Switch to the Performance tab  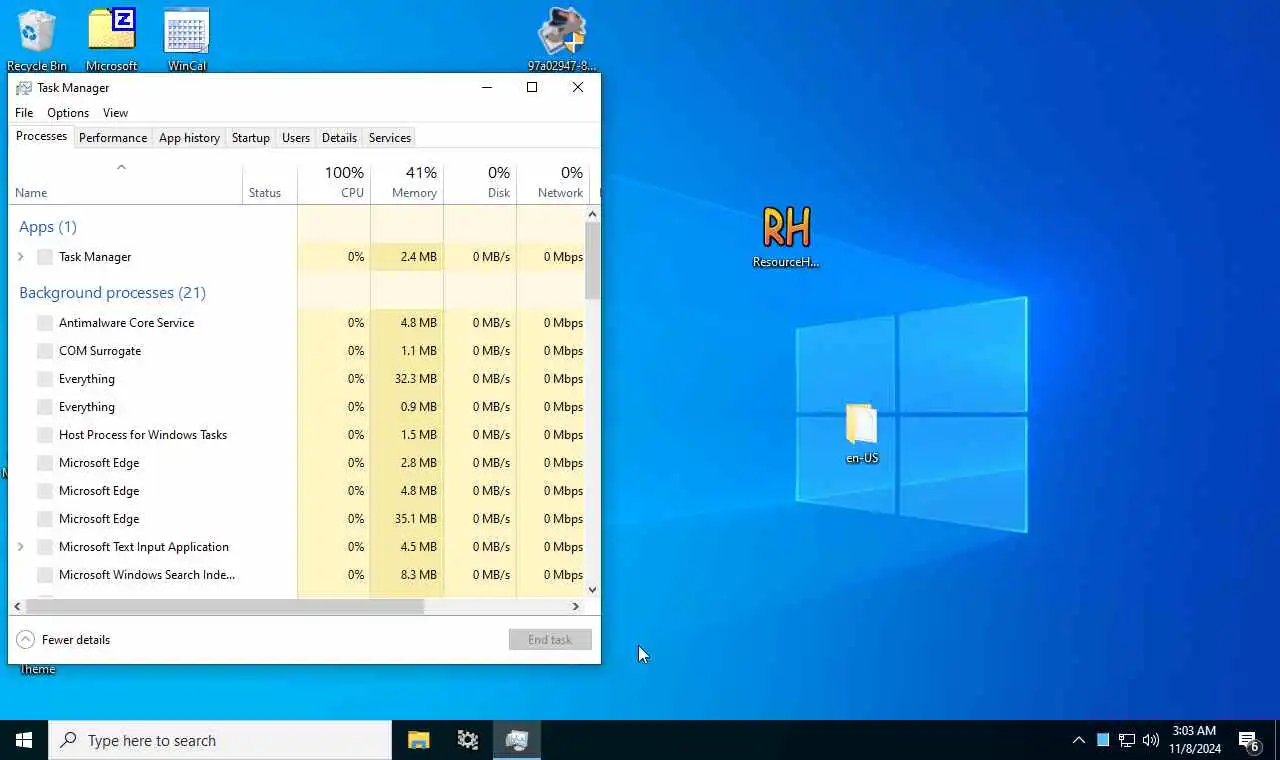coord(113,138)
